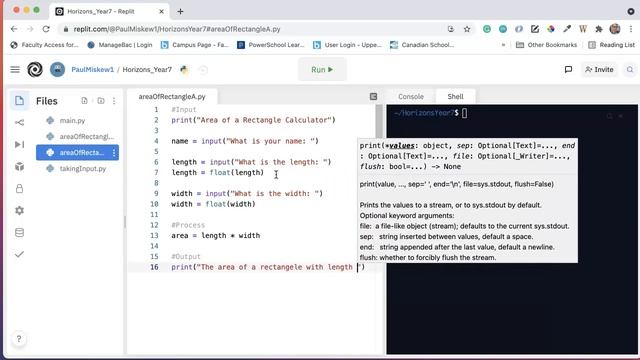This screenshot has height=360, width=640.
Task: Open browser profile avatar
Action: (x=615, y=29)
